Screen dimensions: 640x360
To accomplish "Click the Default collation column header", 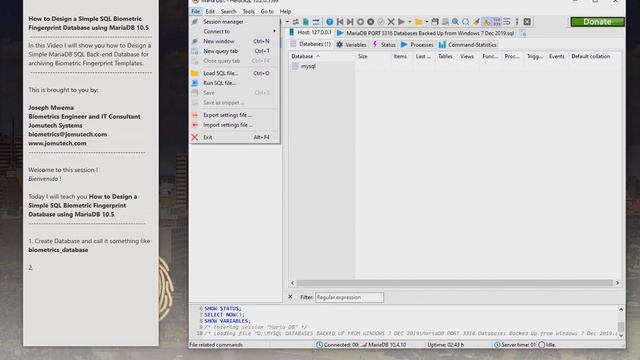I will [591, 56].
